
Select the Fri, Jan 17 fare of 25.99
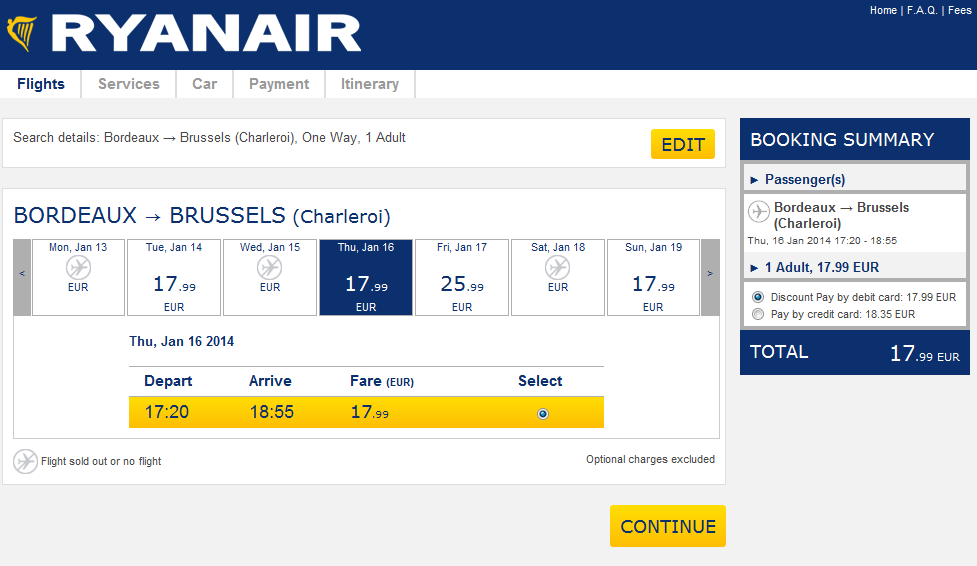click(x=462, y=277)
